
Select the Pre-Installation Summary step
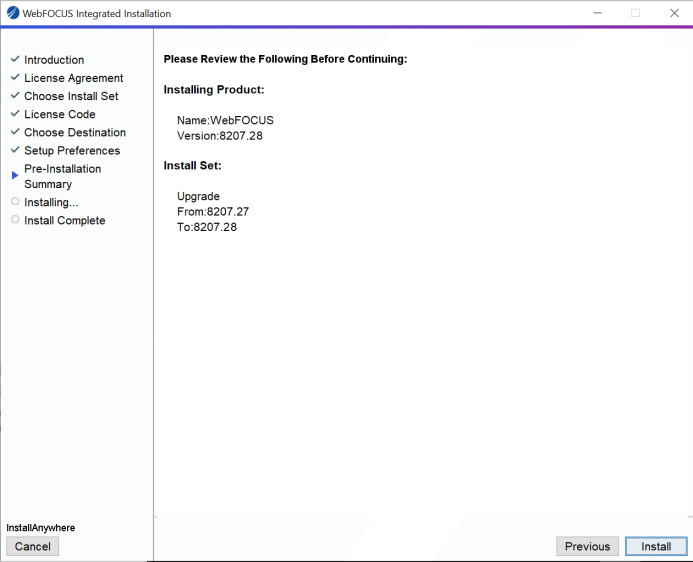click(x=62, y=176)
